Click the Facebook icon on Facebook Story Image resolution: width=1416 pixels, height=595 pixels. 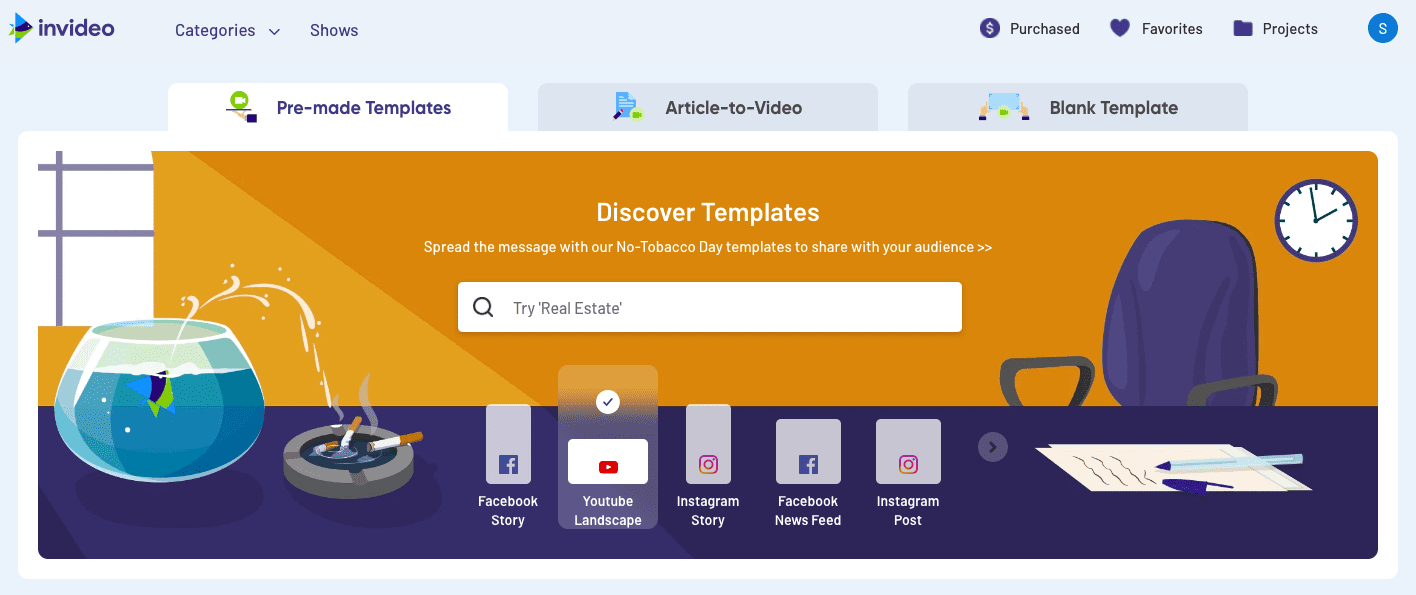[x=508, y=464]
